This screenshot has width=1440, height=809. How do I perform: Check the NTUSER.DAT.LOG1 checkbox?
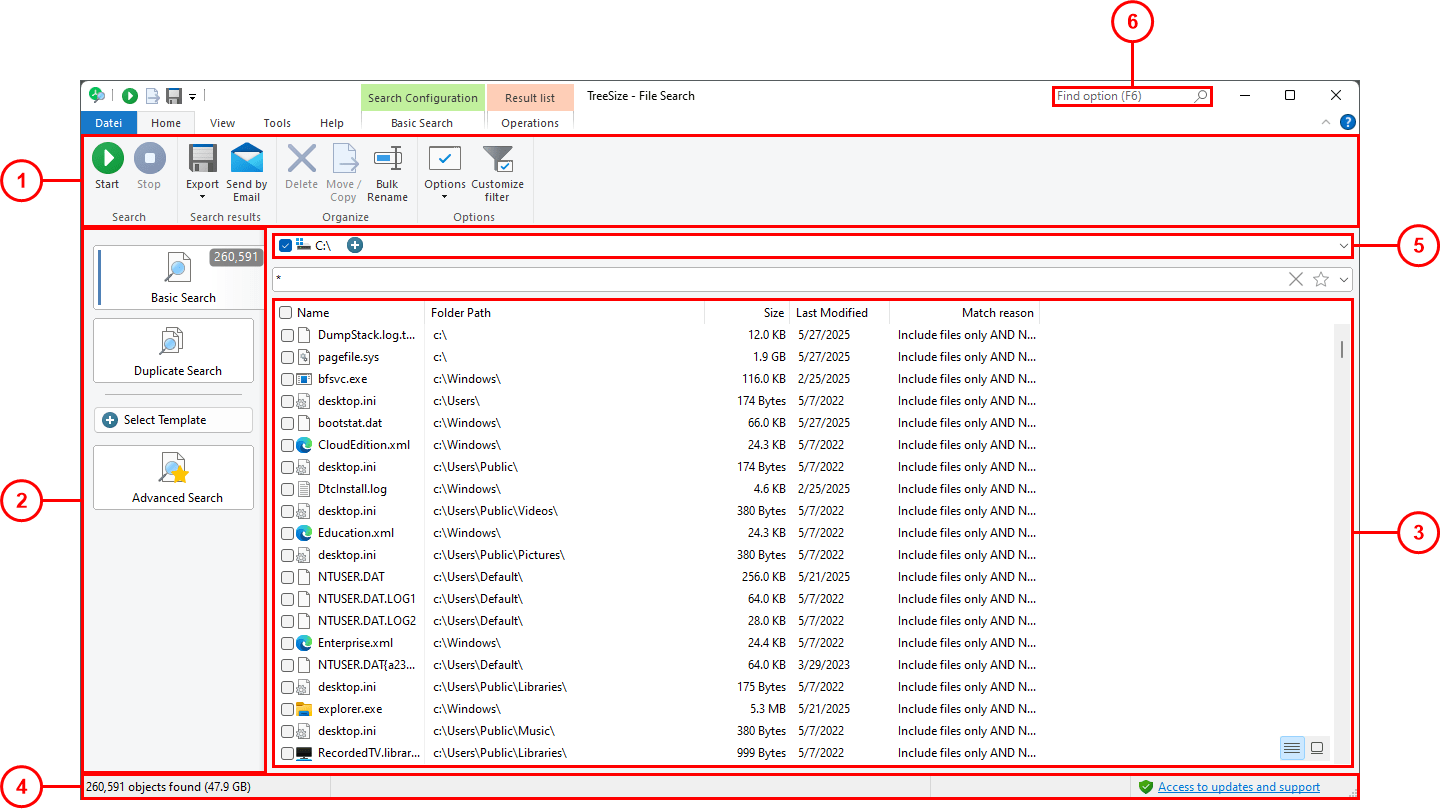pyautogui.click(x=288, y=599)
